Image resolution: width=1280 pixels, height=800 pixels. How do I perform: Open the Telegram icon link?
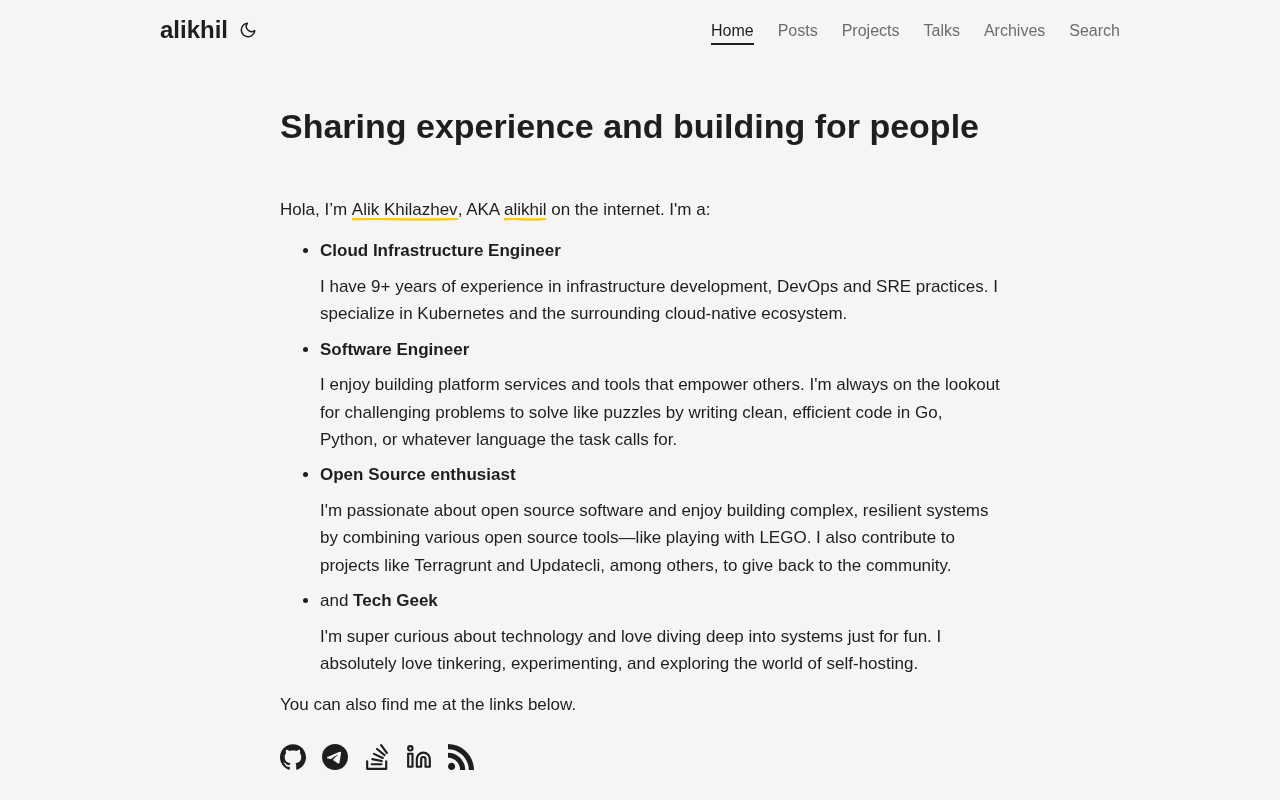tap(335, 757)
